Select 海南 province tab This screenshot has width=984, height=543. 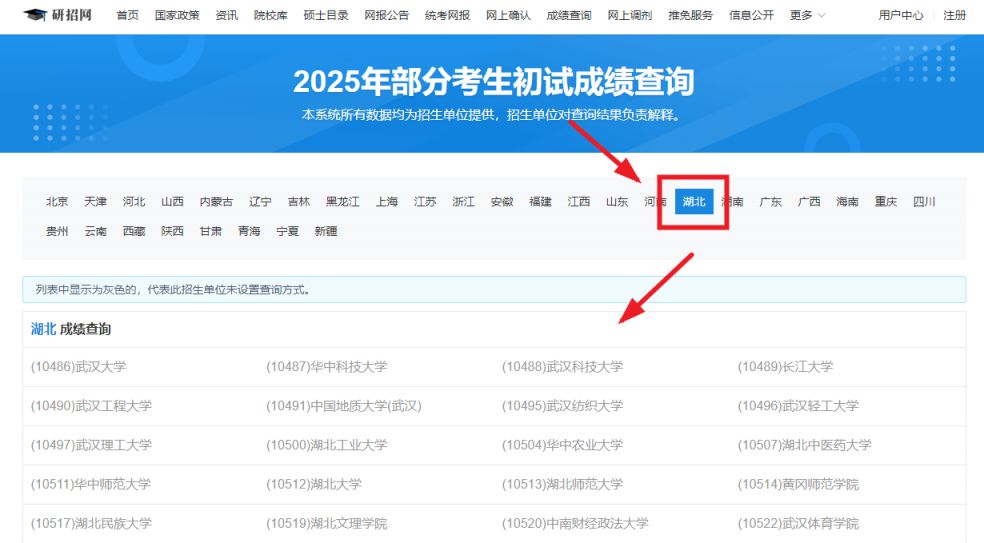click(847, 202)
